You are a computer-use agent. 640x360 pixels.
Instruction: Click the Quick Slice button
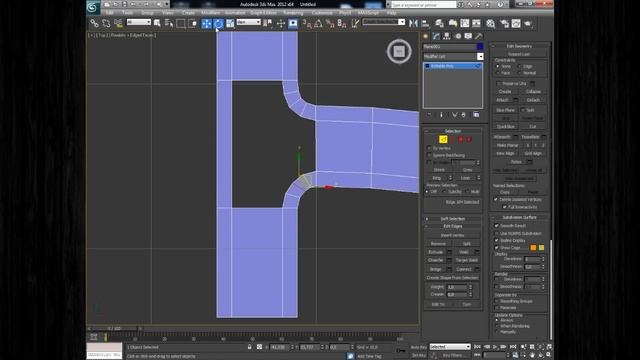(505, 127)
